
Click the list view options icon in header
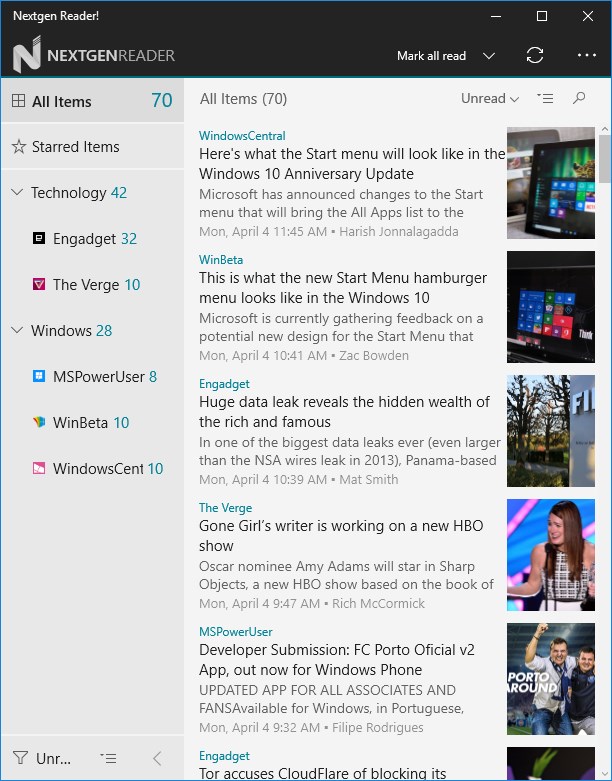point(545,98)
